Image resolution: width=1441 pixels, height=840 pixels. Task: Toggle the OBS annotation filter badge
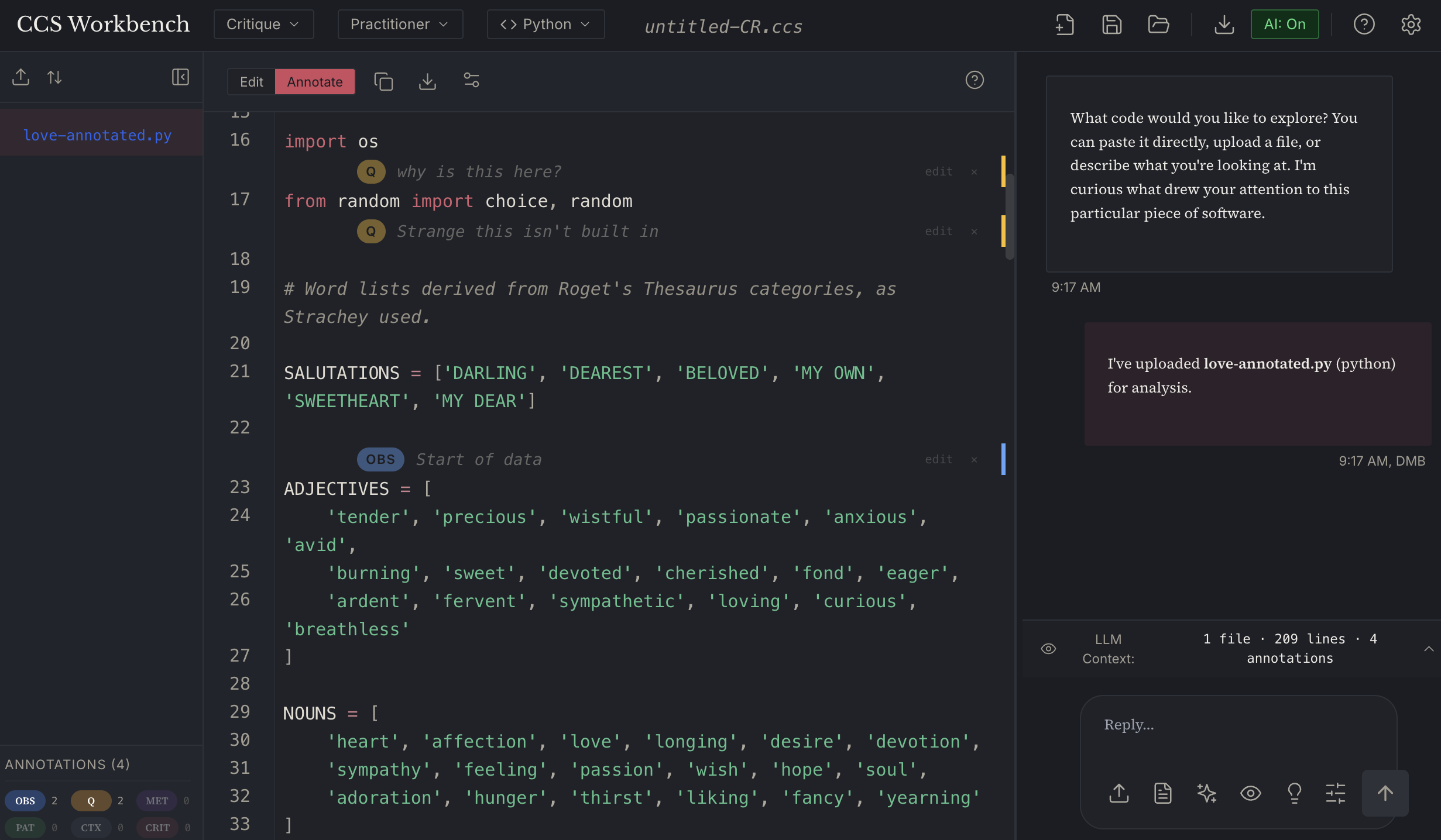coord(25,801)
